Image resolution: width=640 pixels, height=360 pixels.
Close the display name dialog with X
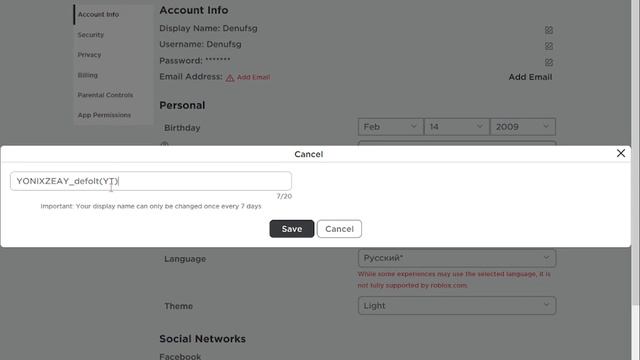(x=621, y=153)
